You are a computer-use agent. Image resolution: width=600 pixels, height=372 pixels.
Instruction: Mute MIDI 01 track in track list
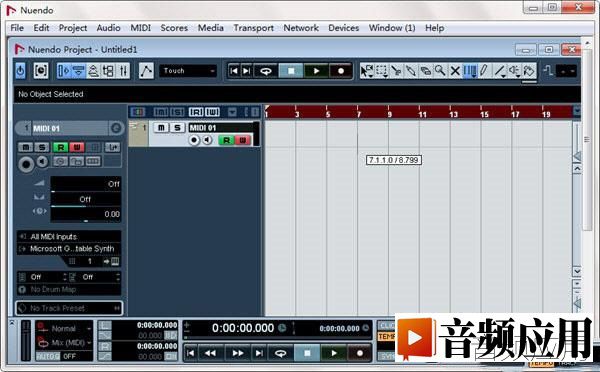click(x=161, y=128)
